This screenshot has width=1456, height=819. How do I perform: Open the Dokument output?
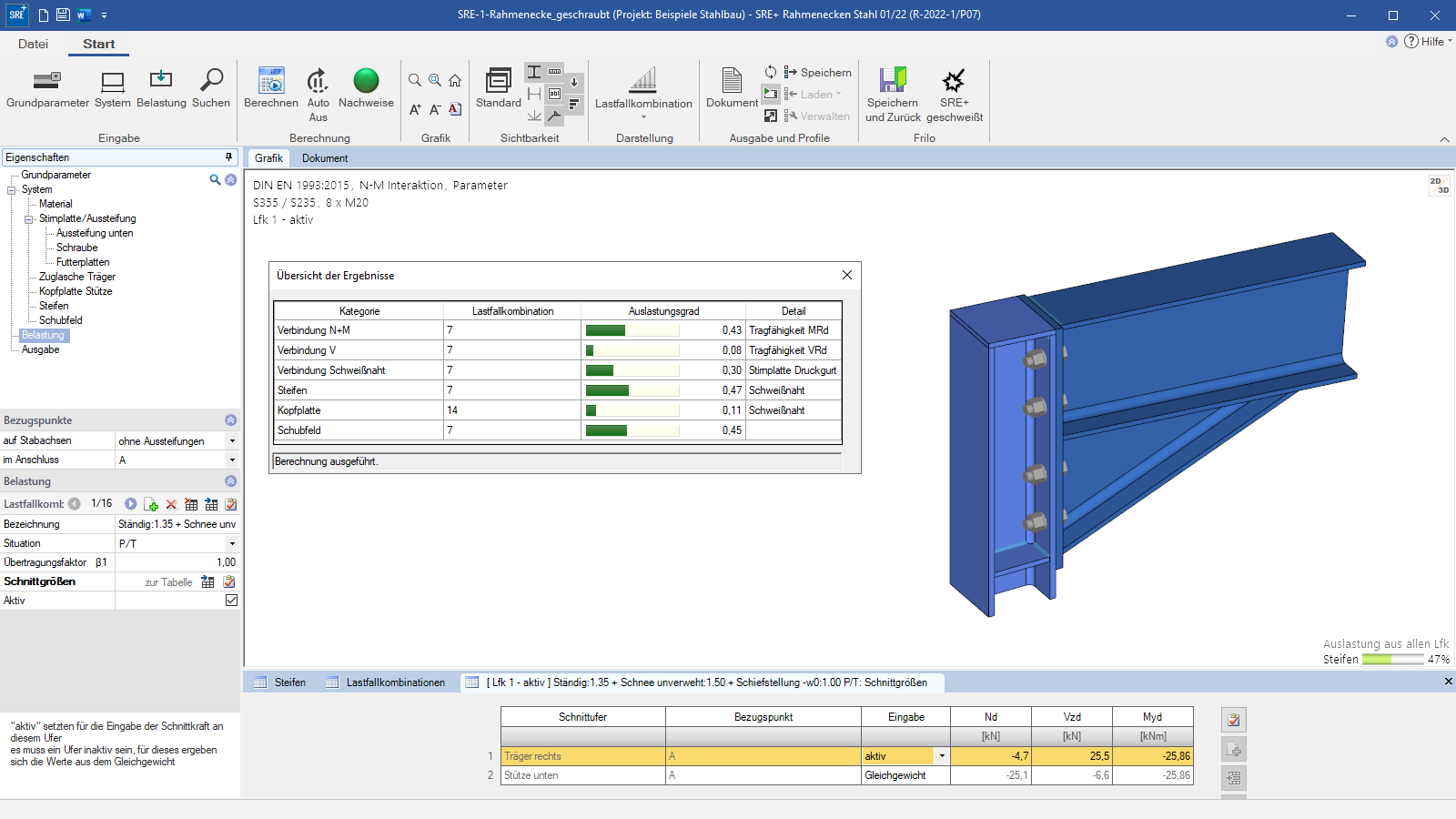(732, 88)
